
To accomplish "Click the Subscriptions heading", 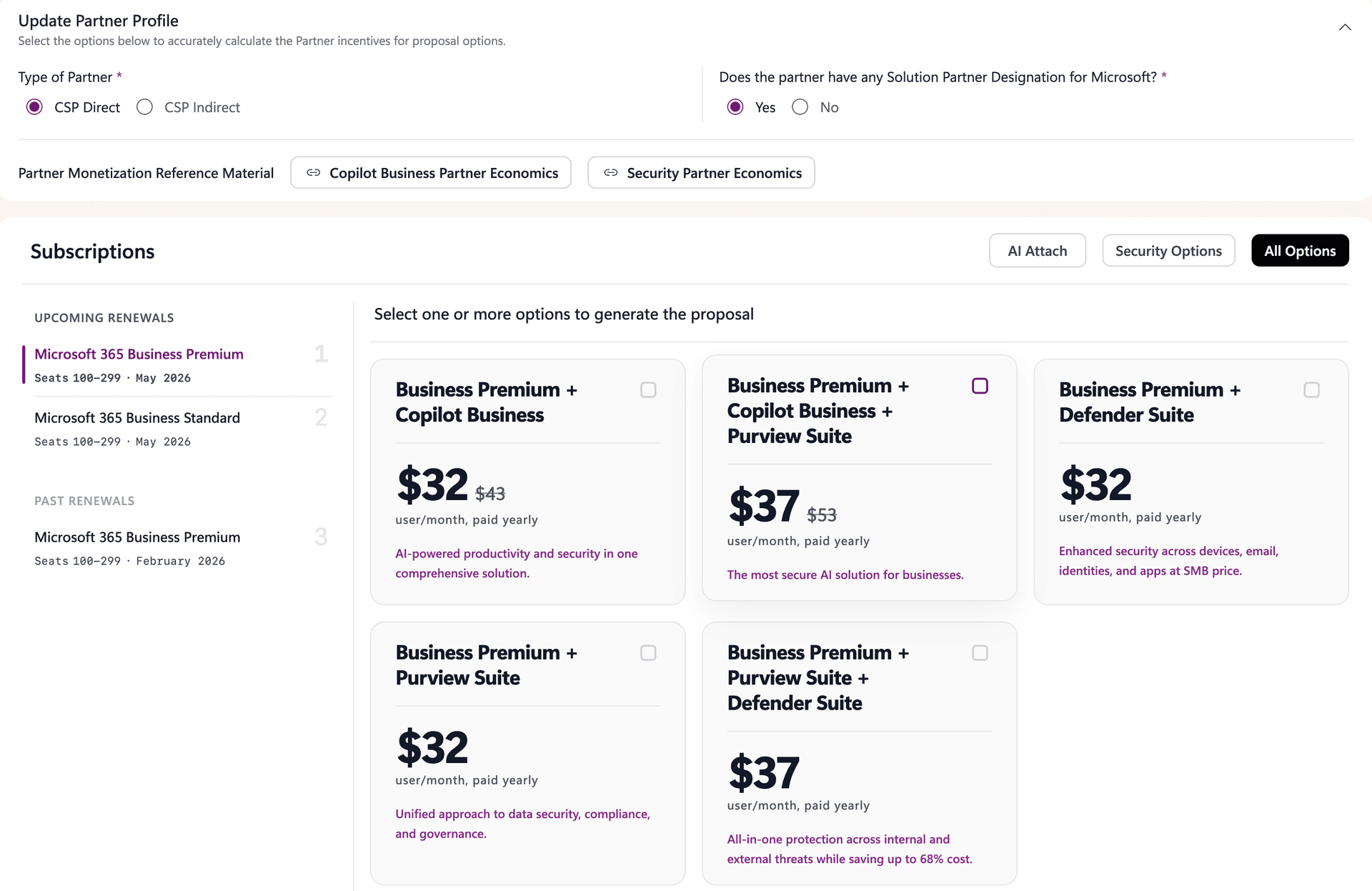I will click(92, 252).
